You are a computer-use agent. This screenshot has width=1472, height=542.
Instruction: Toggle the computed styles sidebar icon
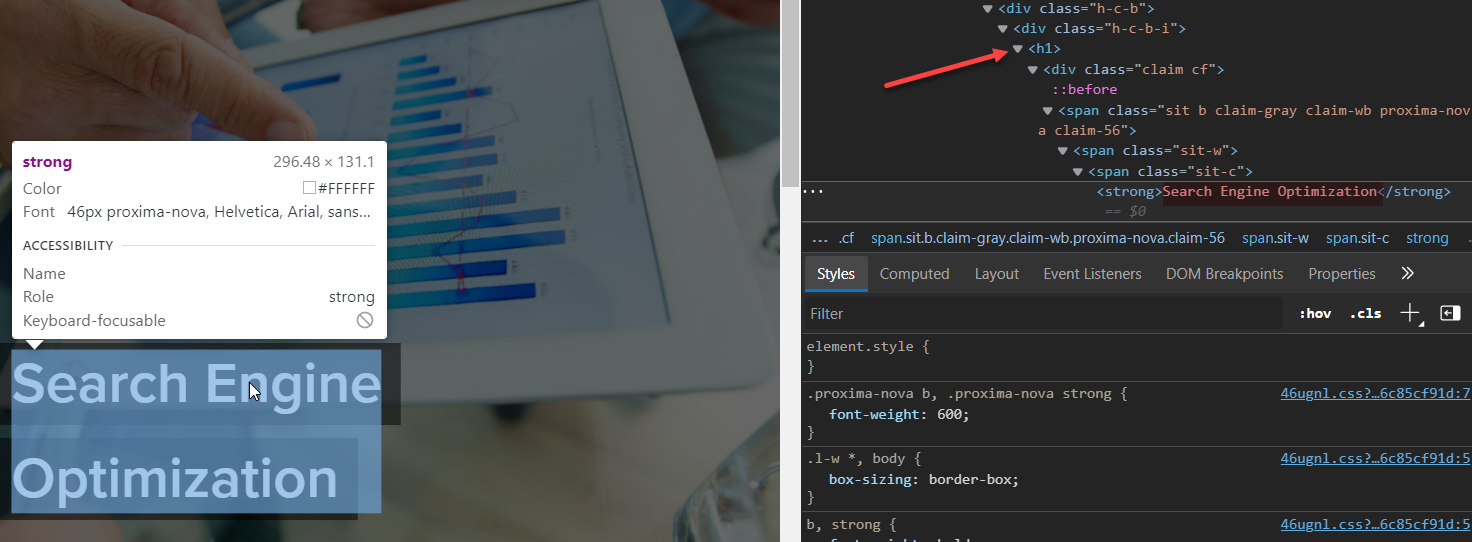point(1450,313)
